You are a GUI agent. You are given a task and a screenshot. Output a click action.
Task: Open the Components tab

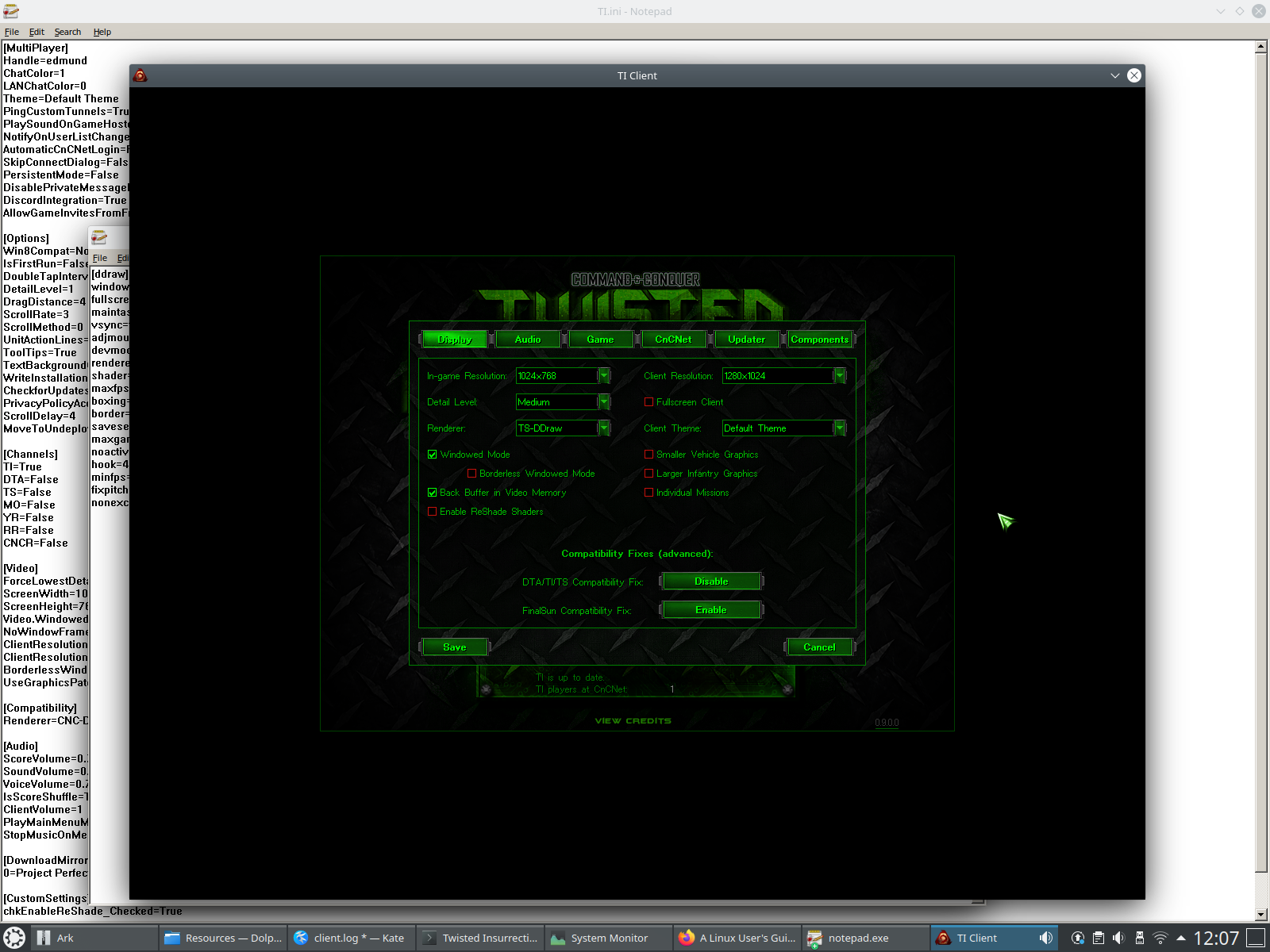pos(819,340)
